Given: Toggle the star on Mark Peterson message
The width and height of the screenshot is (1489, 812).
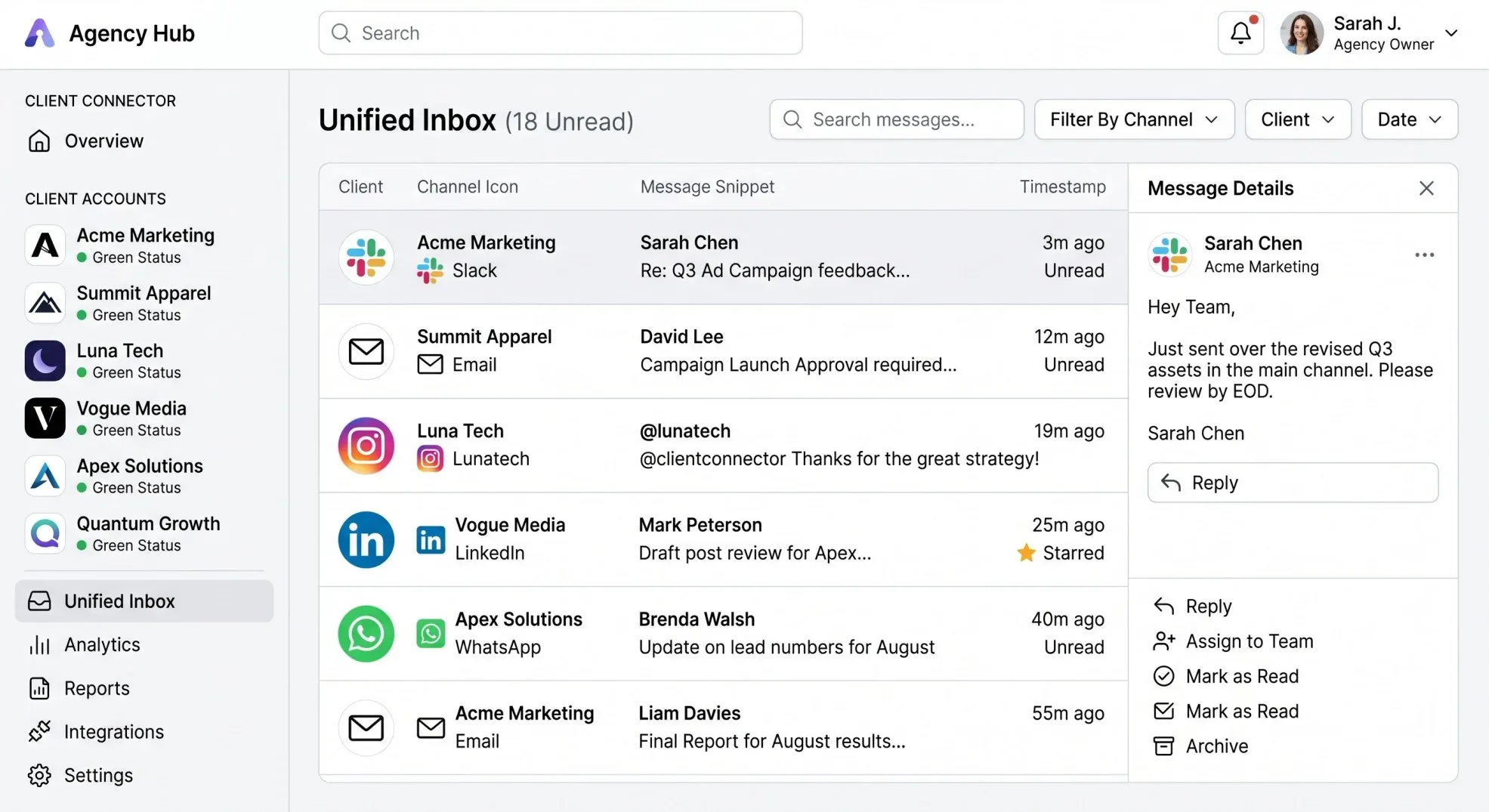Looking at the screenshot, I should pyautogui.click(x=1026, y=553).
